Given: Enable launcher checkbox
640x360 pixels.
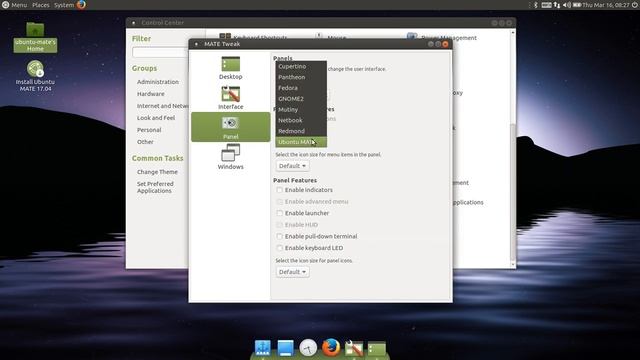Looking at the screenshot, I should coord(280,213).
